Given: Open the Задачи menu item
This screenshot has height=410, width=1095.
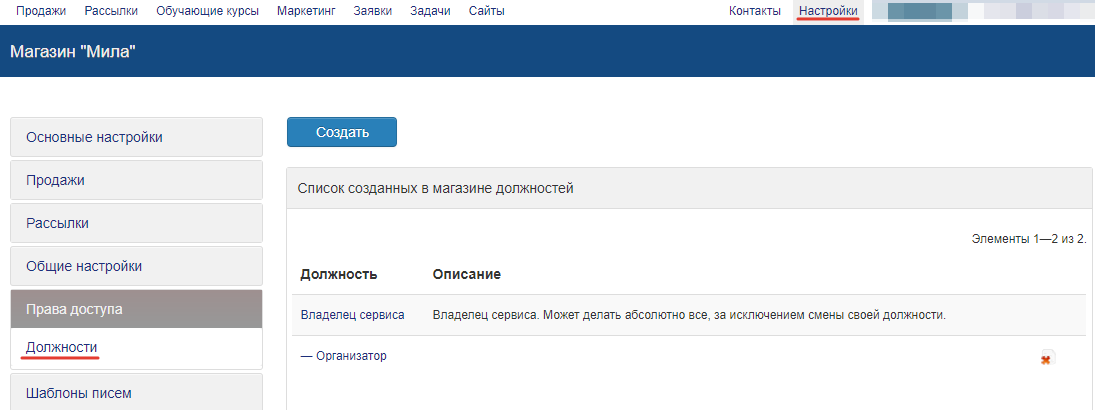Looking at the screenshot, I should tap(430, 11).
